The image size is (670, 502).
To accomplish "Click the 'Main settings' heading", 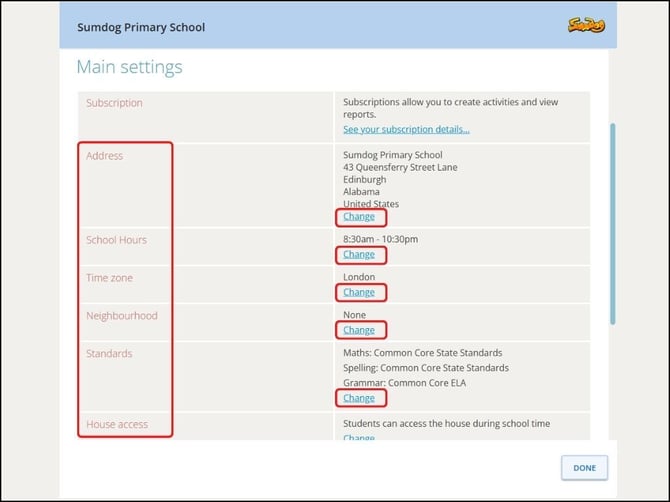I will 129,67.
